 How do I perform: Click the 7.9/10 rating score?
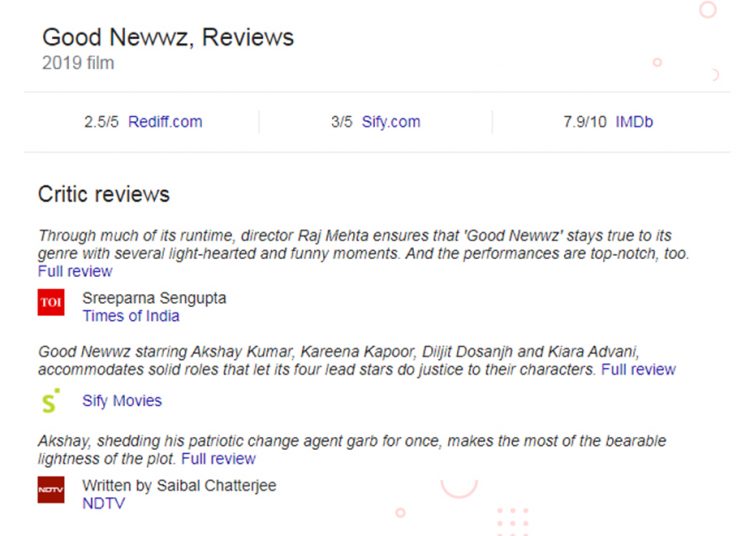coord(585,122)
